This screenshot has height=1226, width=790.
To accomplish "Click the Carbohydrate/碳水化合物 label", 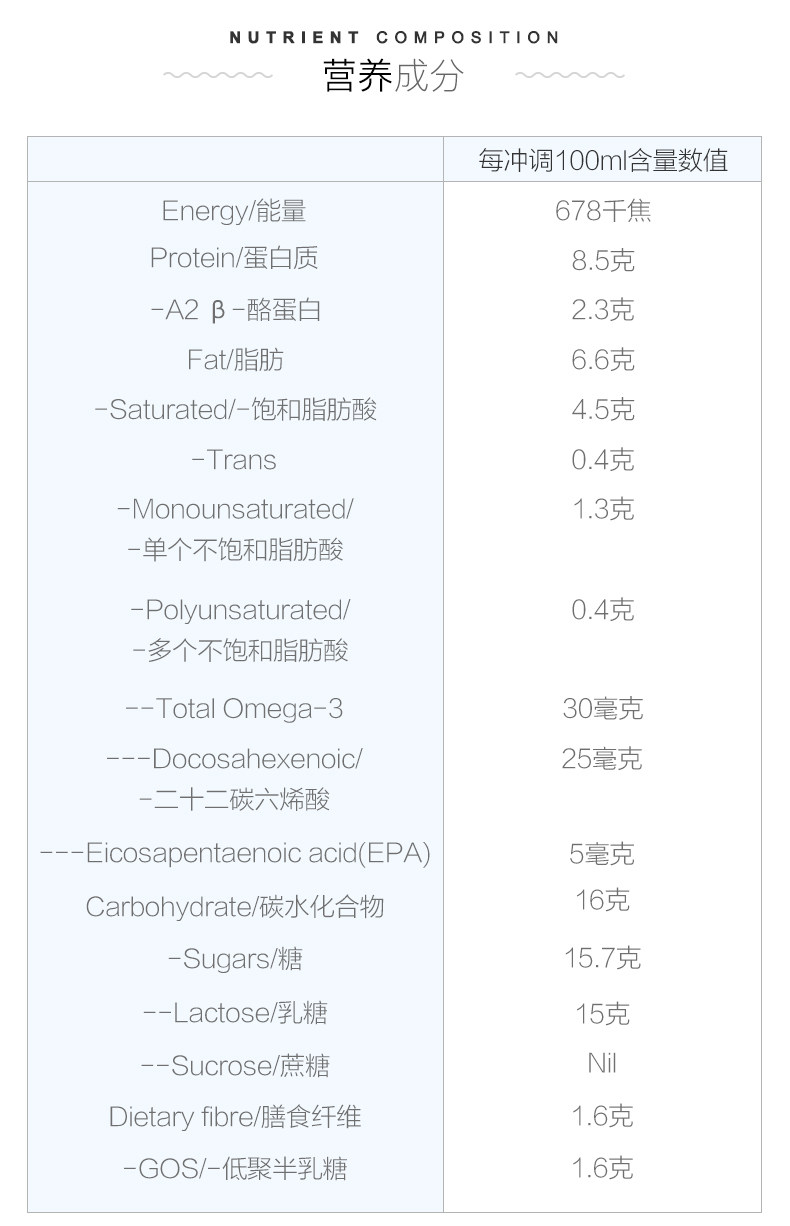I will click(235, 907).
